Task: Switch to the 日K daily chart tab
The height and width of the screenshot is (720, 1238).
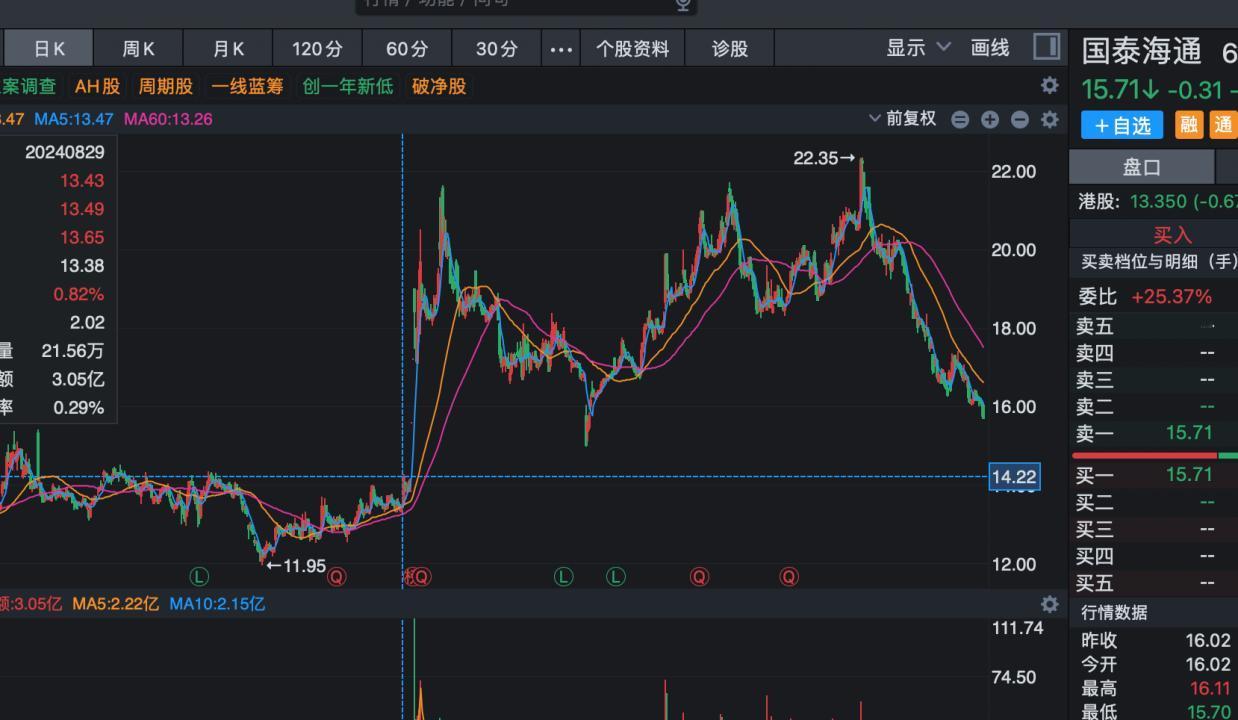Action: coord(48,48)
